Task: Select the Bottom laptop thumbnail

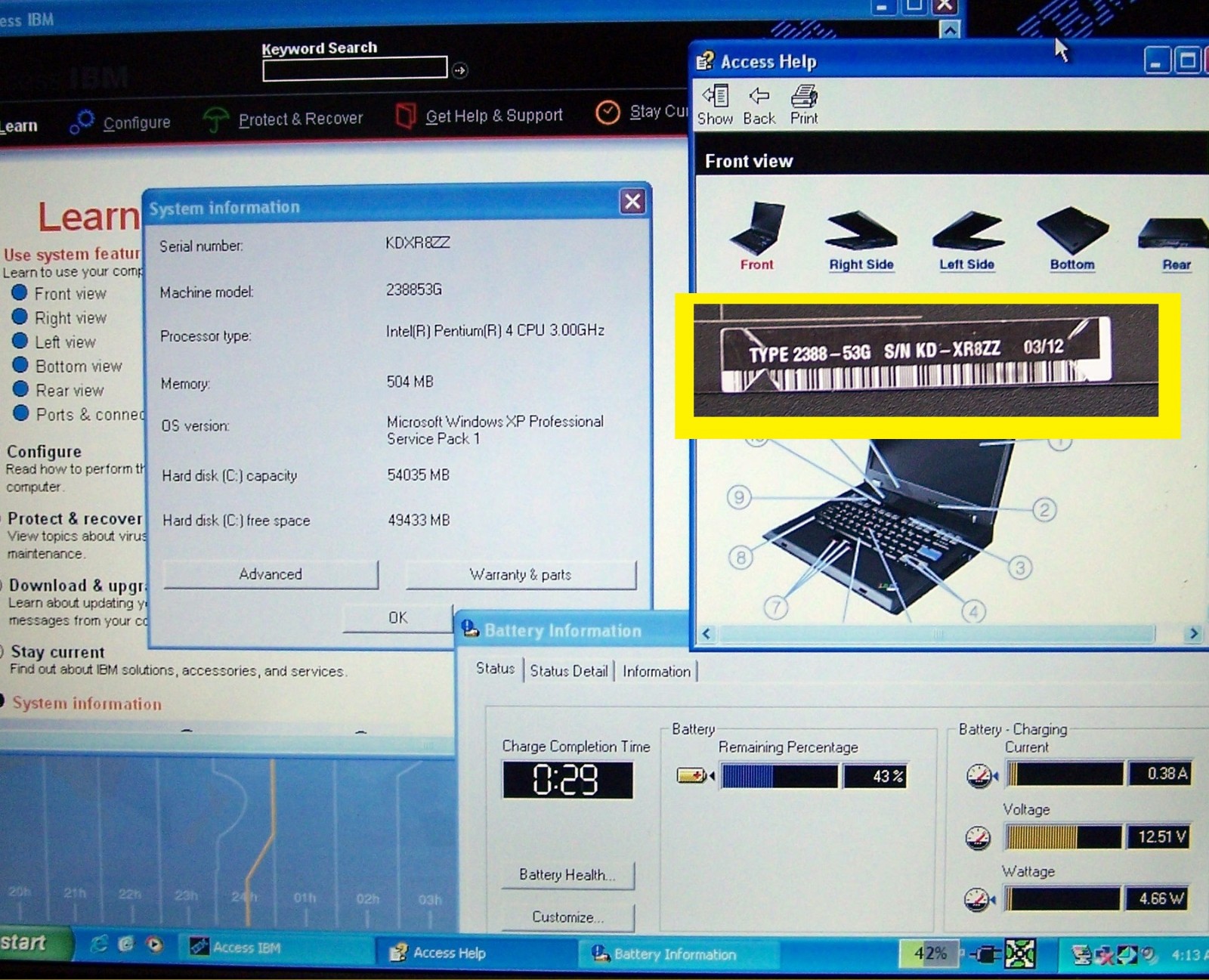Action: (x=1072, y=239)
